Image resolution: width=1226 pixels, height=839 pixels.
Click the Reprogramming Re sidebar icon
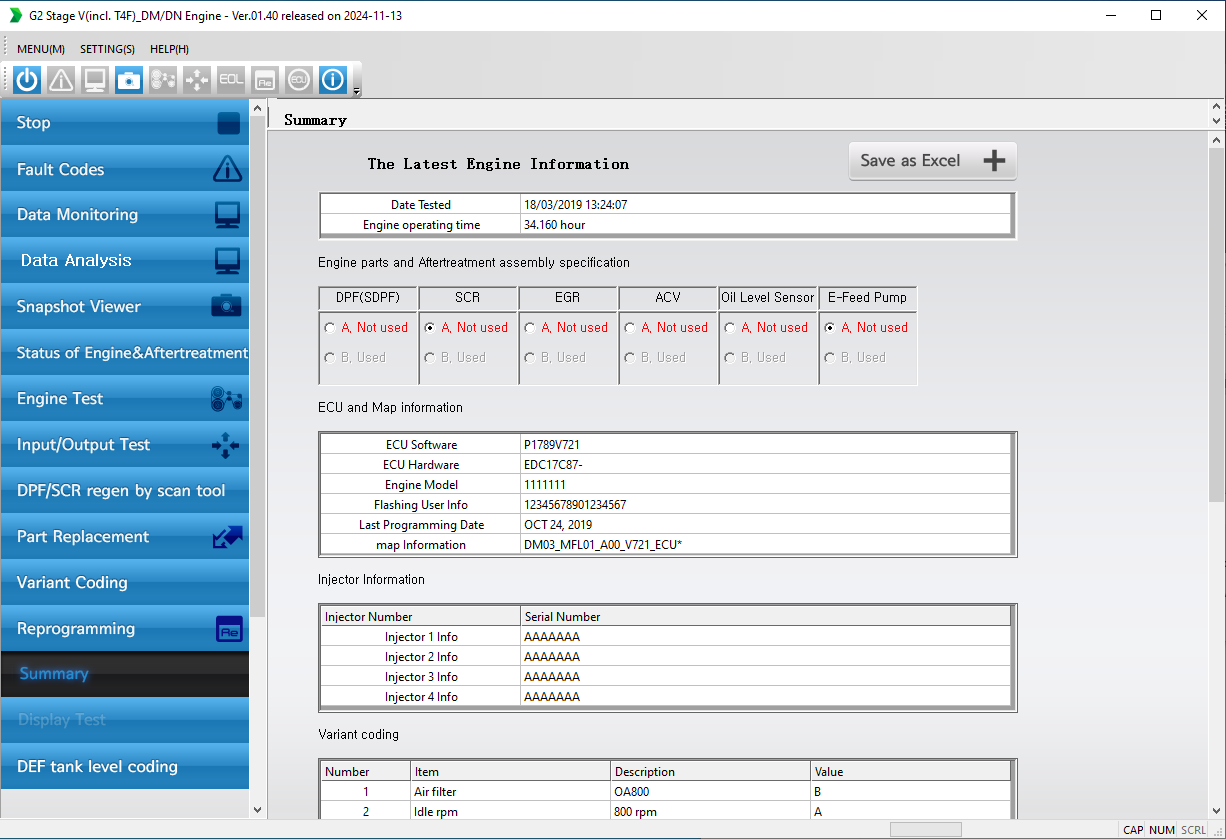(x=229, y=630)
